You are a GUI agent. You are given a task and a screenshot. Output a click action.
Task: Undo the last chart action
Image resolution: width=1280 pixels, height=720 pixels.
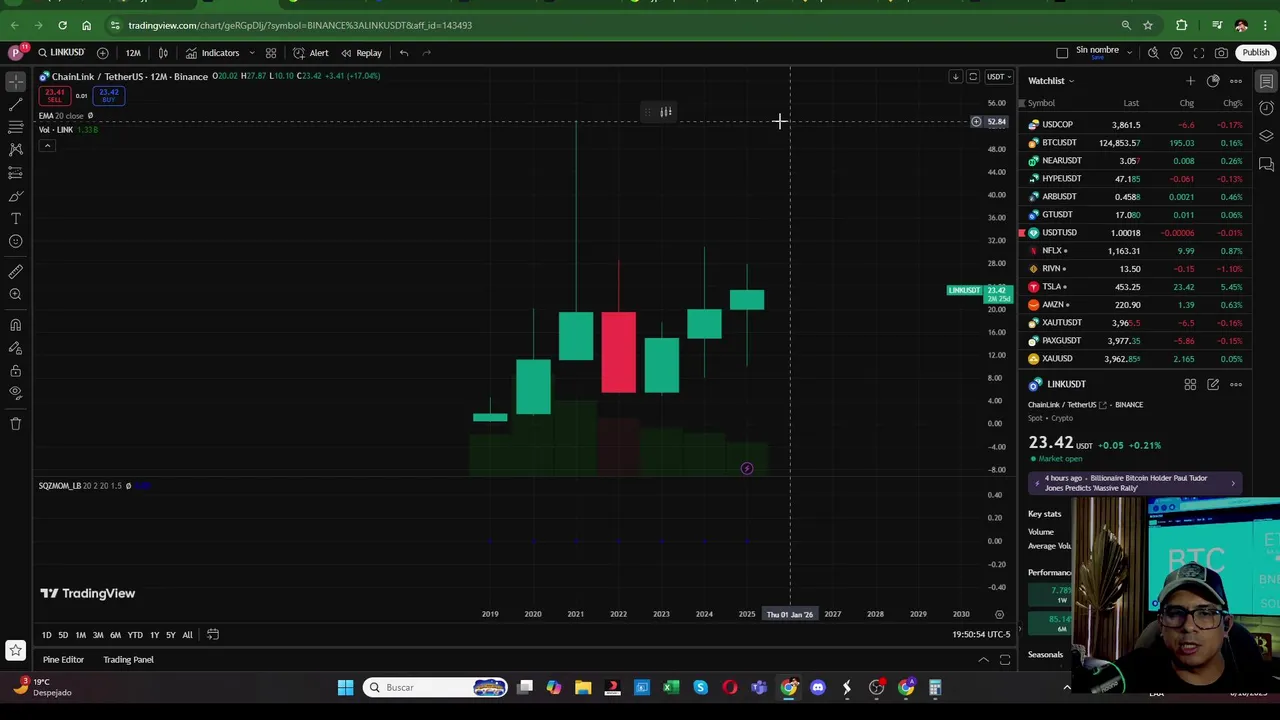point(404,52)
